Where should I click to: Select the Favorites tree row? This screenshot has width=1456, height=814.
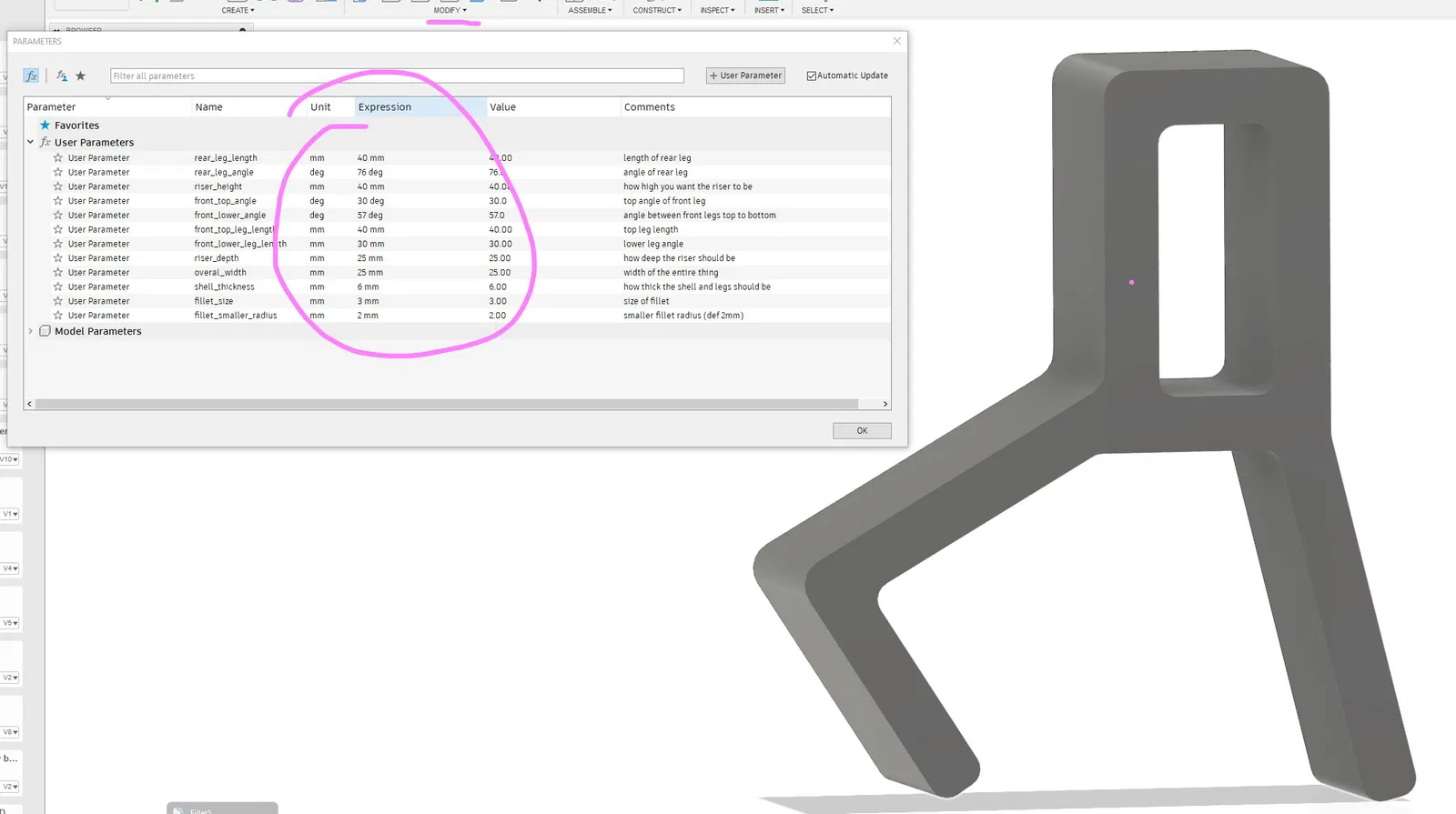[457, 126]
